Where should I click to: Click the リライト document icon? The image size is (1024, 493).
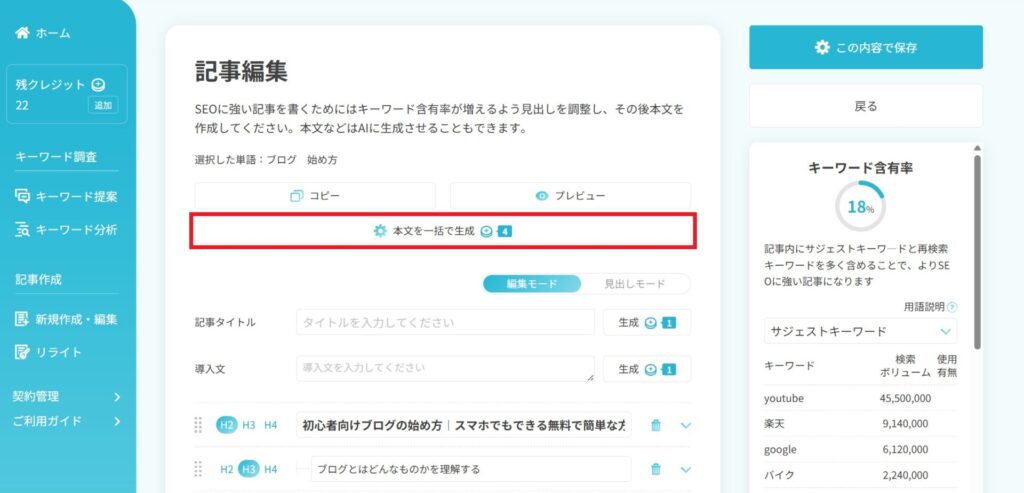(22, 352)
